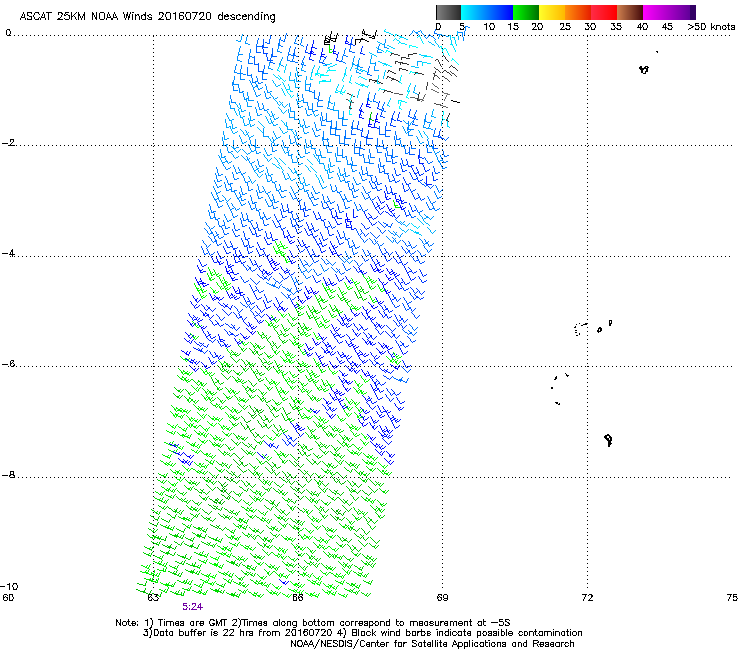Click the legend value label "35"

pyautogui.click(x=616, y=27)
